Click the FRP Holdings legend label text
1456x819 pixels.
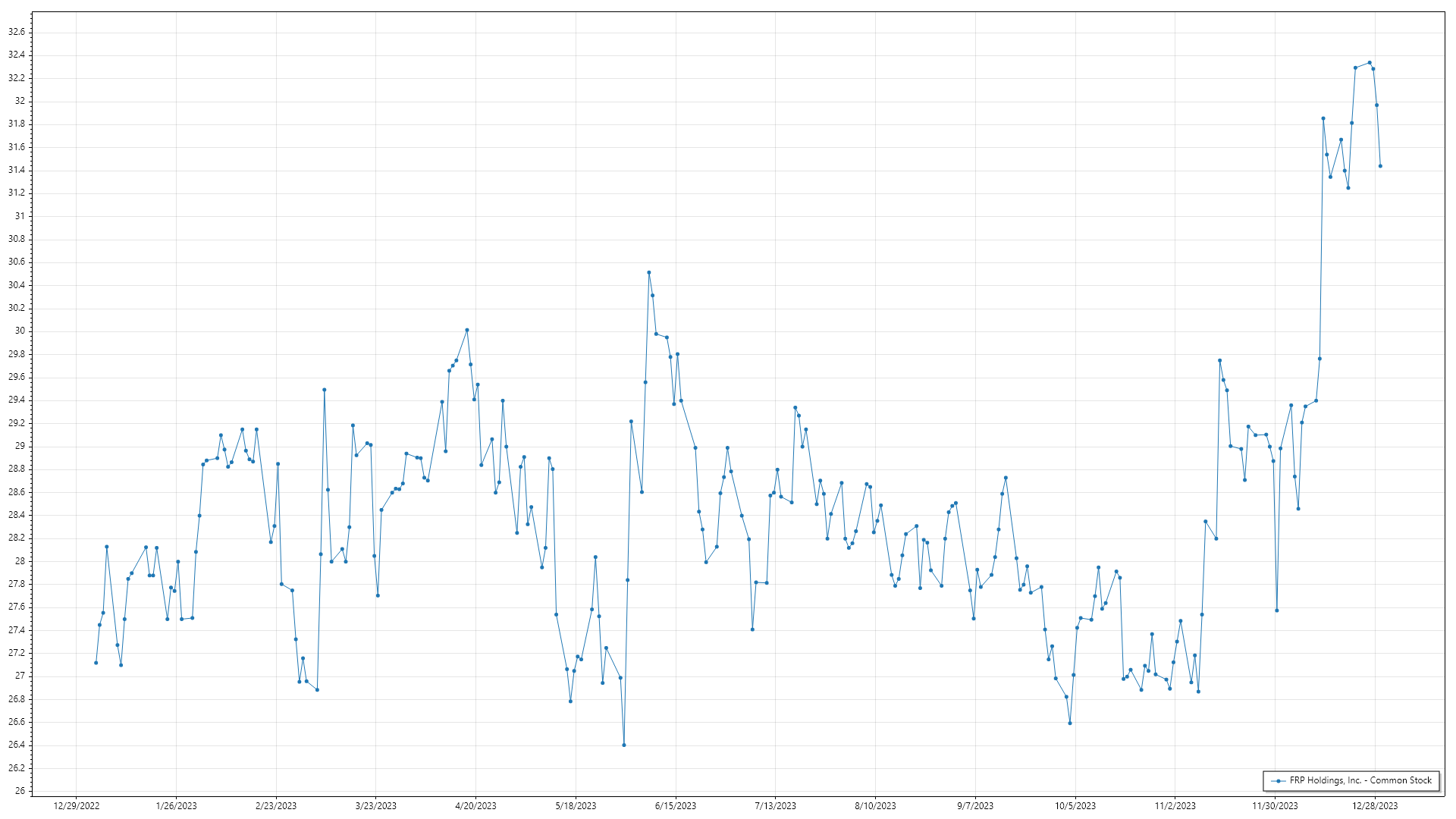point(1360,780)
